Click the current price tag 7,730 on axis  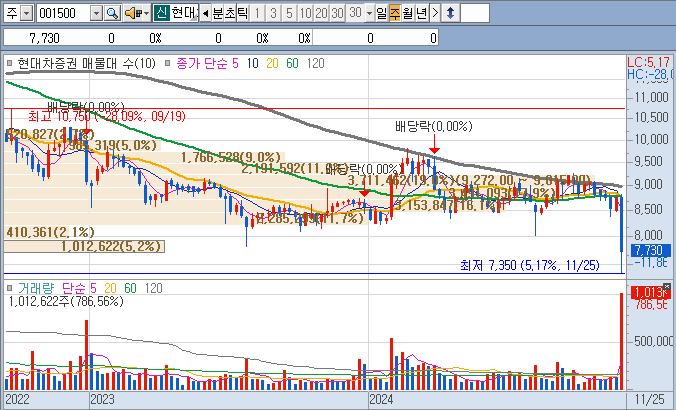(x=651, y=250)
